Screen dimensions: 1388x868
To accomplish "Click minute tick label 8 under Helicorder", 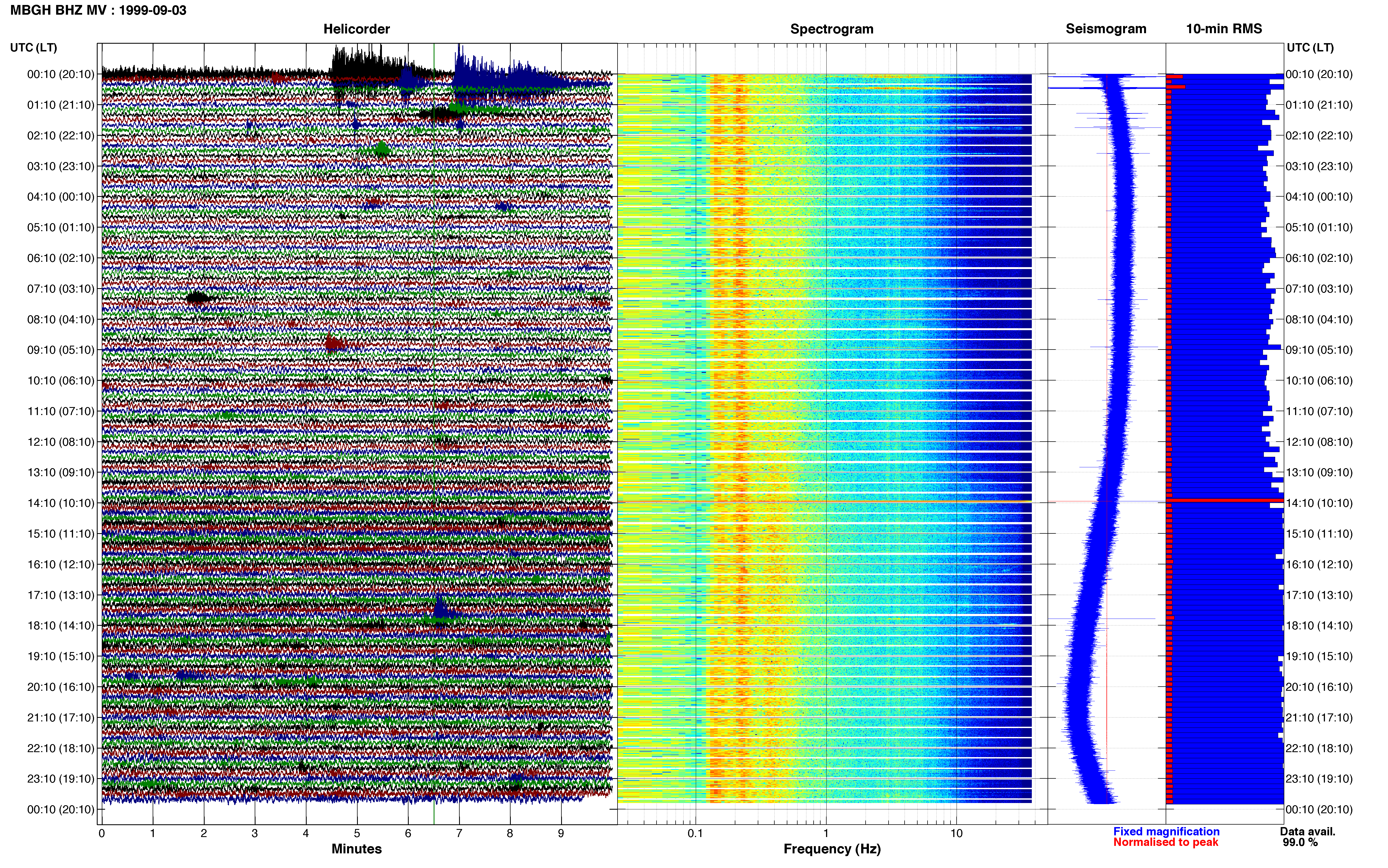I will [x=510, y=833].
